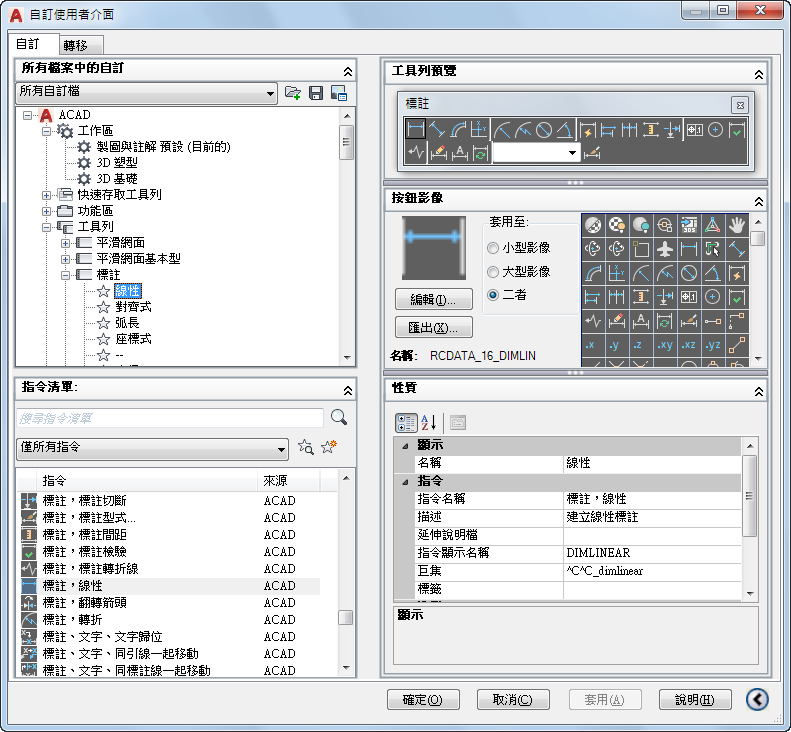Click the Linear dimension icon in toolbar preview
This screenshot has height=732, width=791.
(x=415, y=129)
